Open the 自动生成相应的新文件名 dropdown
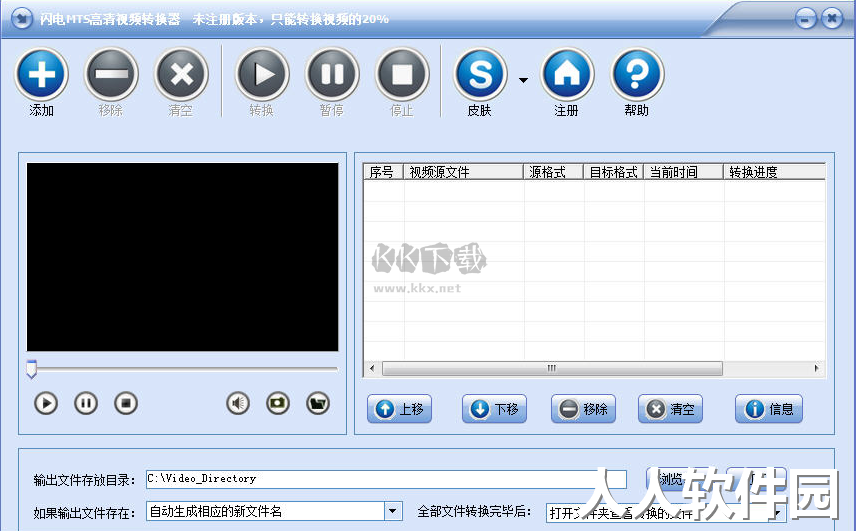This screenshot has height=531, width=856. [x=393, y=511]
